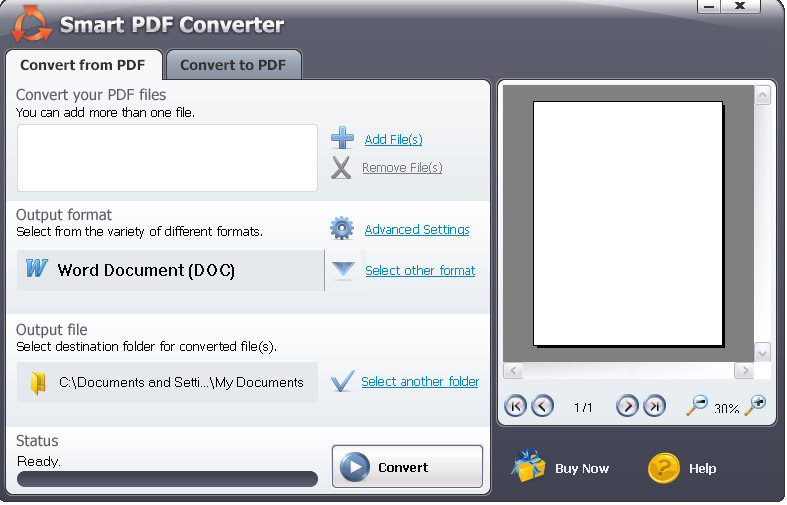Viewport: 787px width, 505px height.
Task: Click the Word W icon in output format
Action: [x=37, y=269]
